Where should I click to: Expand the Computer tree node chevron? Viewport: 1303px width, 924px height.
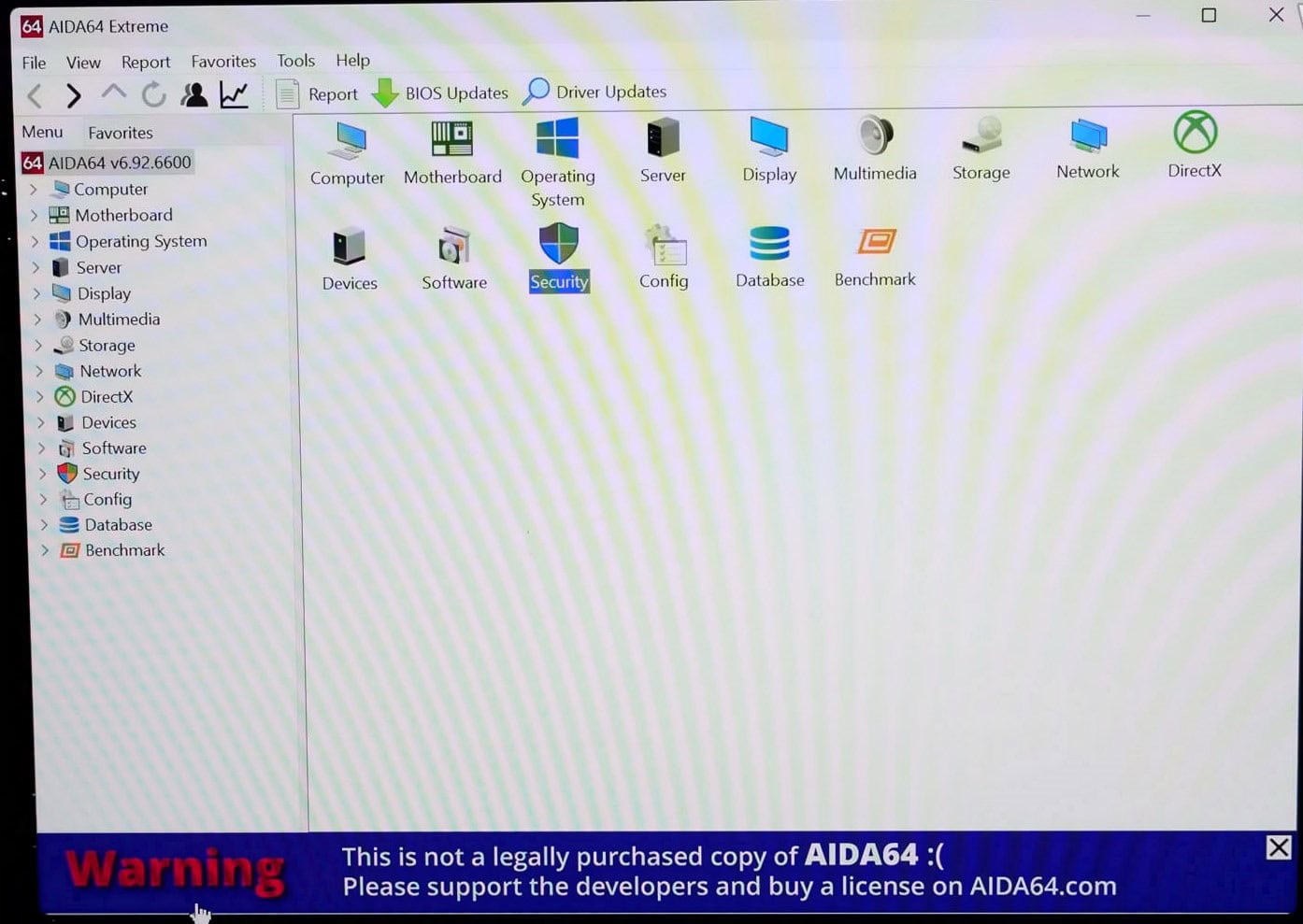coord(34,189)
